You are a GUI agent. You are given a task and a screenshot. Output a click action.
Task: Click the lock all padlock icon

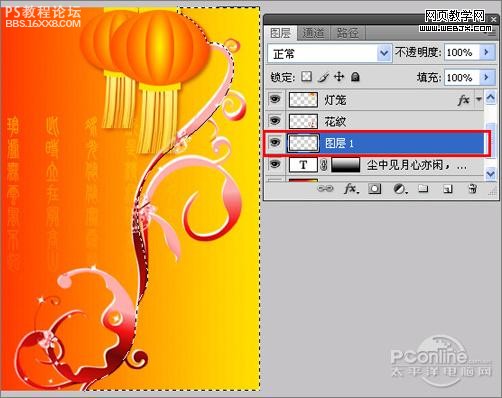[x=355, y=77]
